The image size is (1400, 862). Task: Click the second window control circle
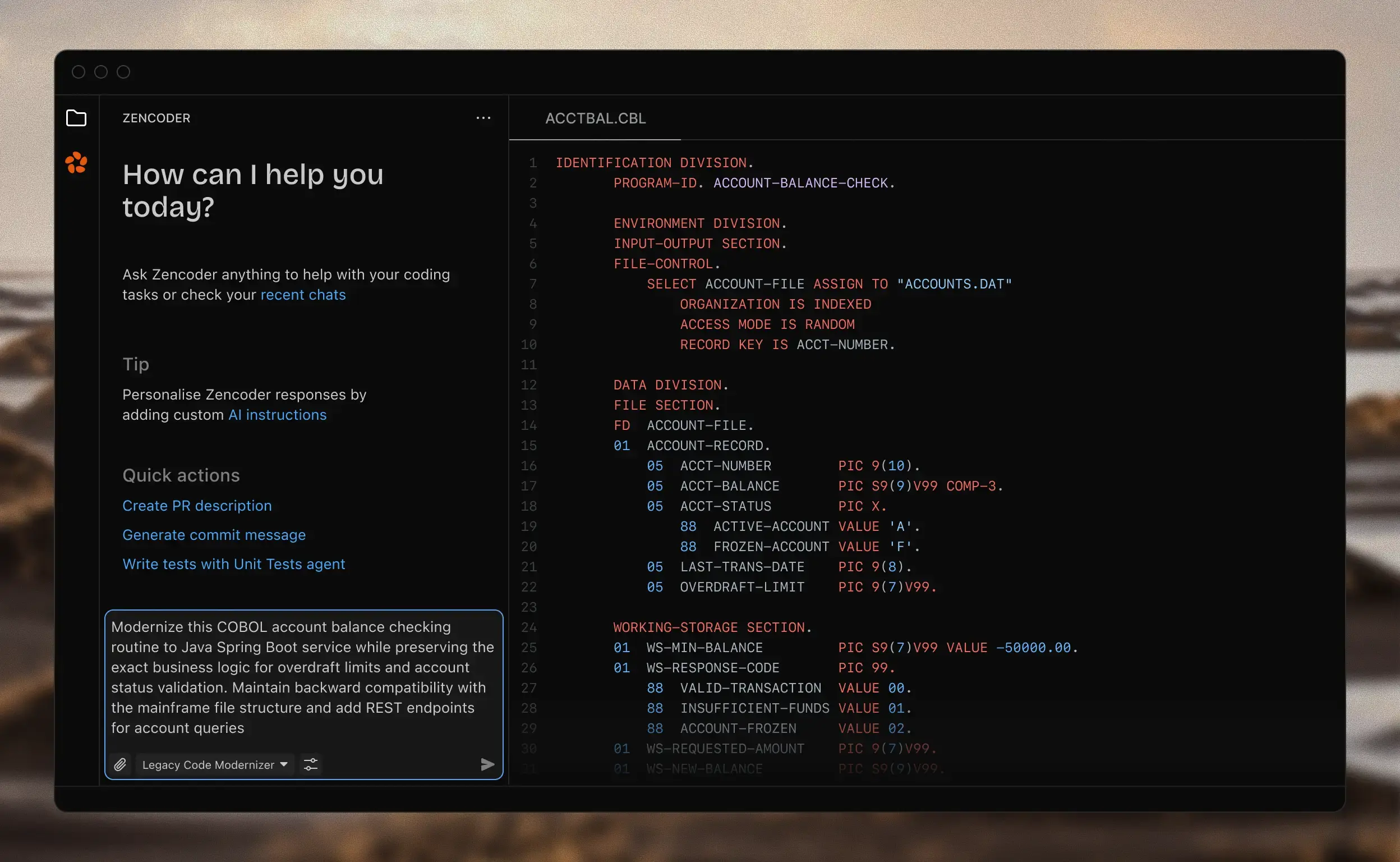(x=101, y=72)
